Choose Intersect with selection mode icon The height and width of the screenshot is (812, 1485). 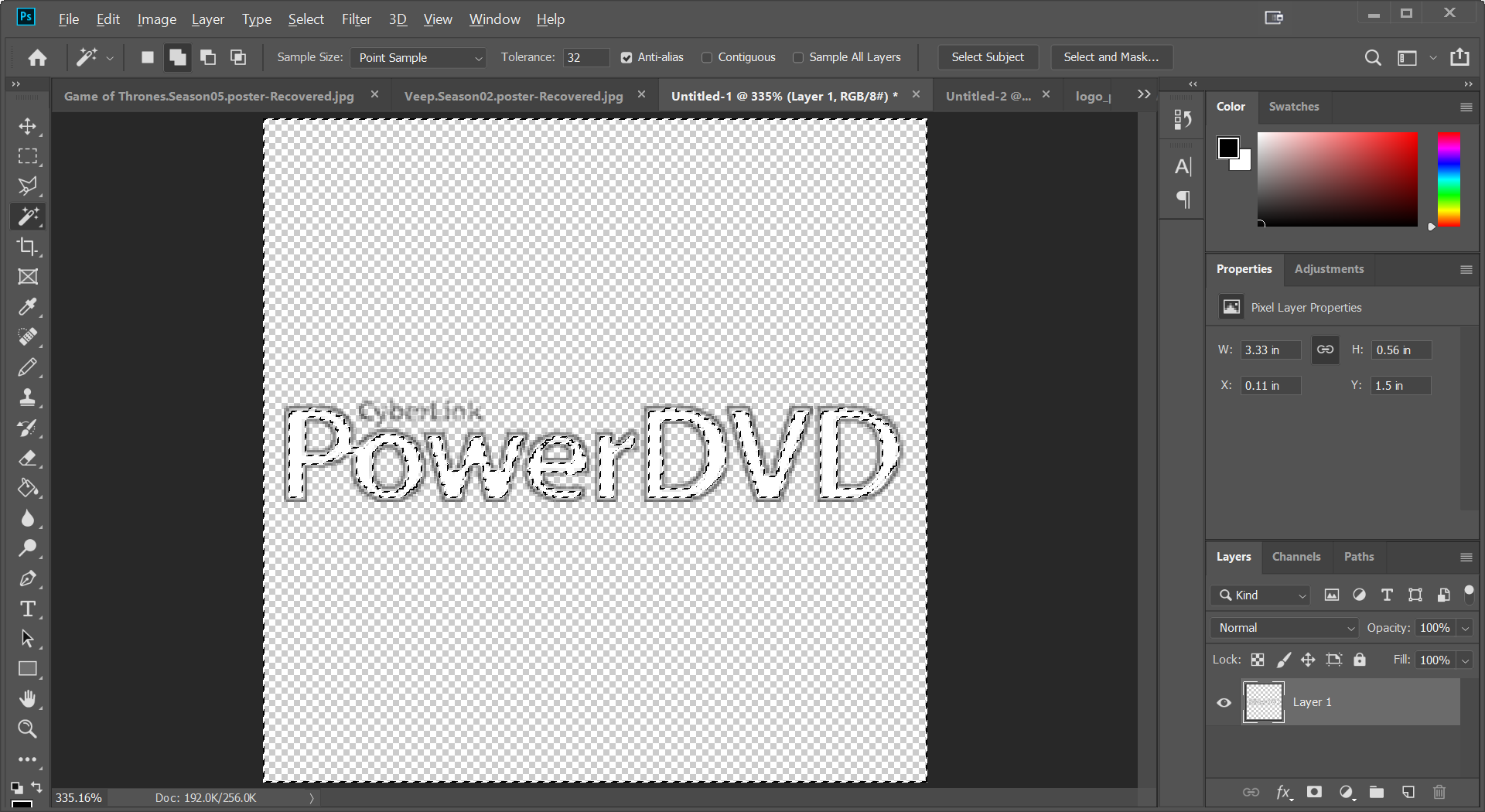(238, 57)
